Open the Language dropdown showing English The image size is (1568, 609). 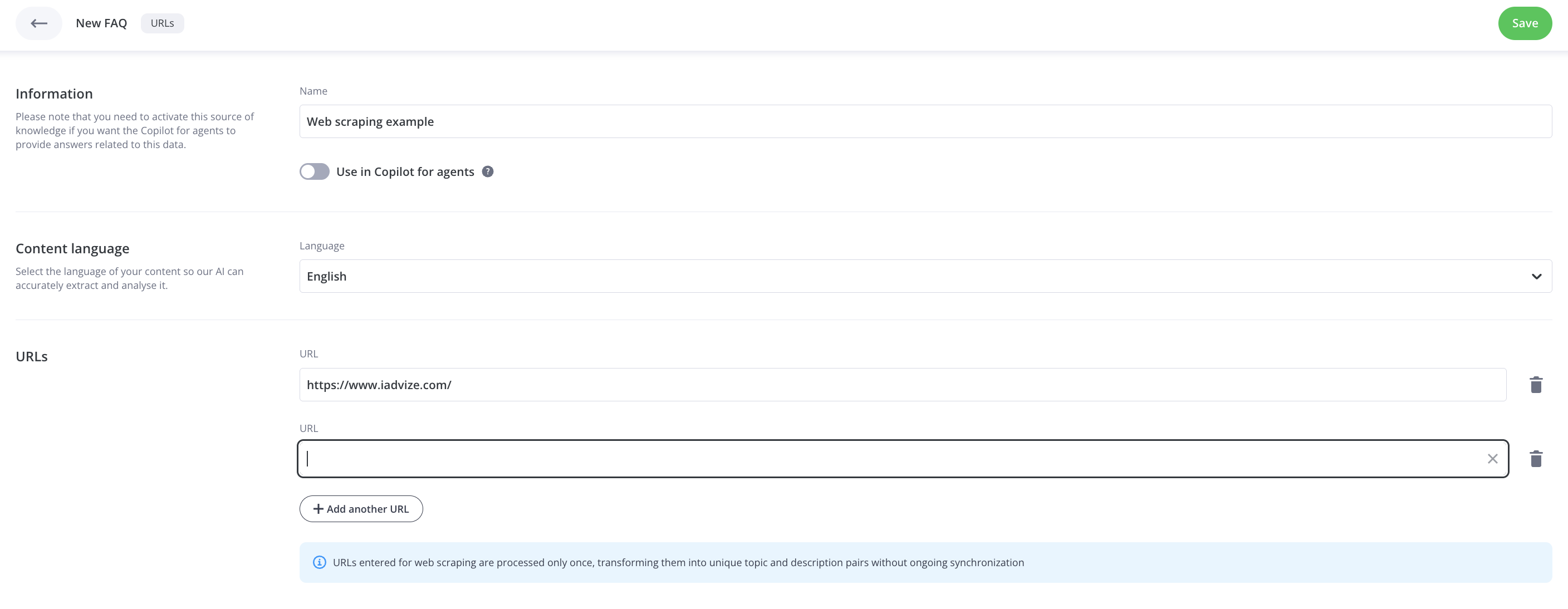(925, 276)
